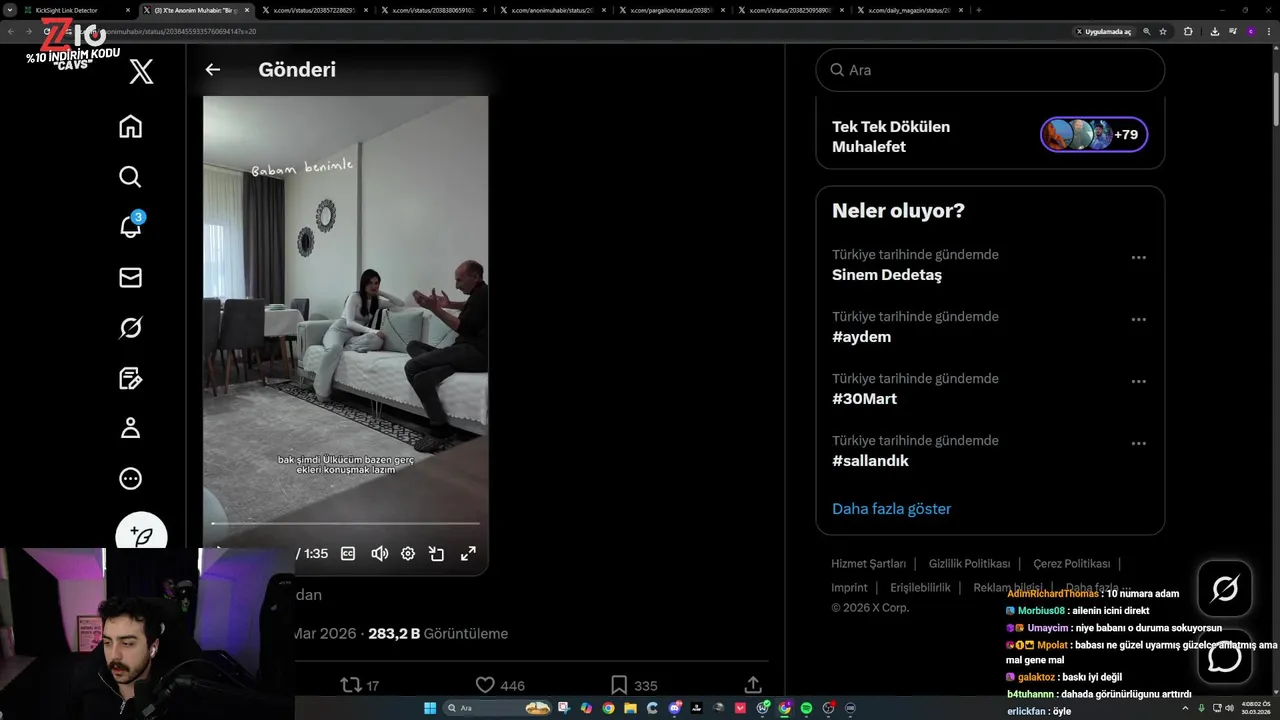The image size is (1280, 720).
Task: Open the More circle menu in sidebar
Action: click(x=130, y=479)
